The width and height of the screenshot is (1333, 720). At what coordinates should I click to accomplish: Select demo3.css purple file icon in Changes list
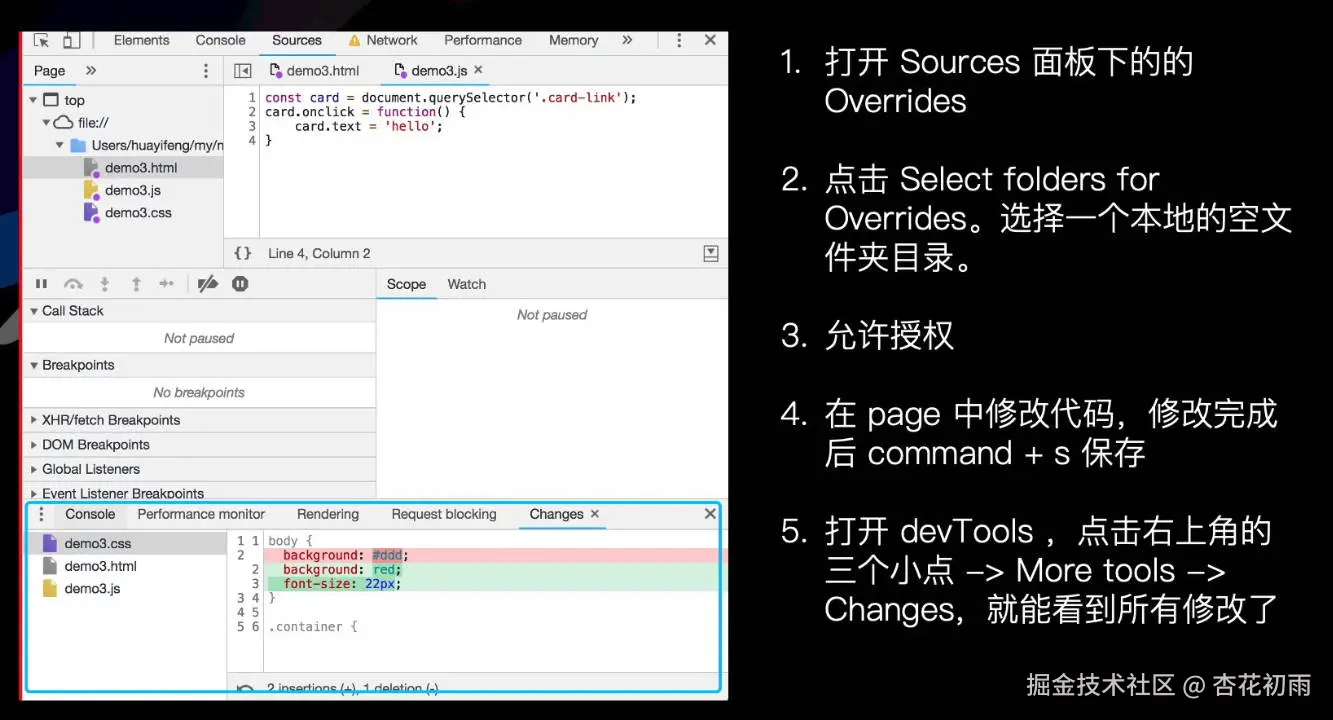(50, 544)
